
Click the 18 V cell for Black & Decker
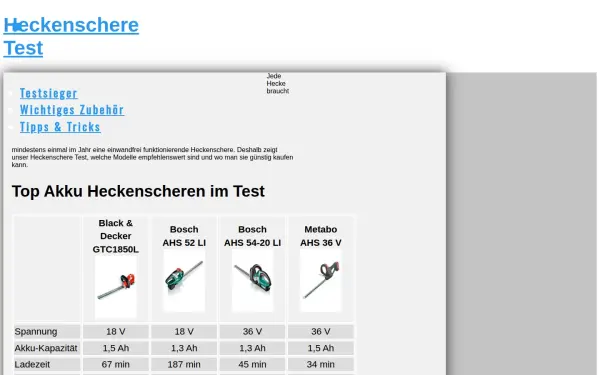[x=116, y=331]
